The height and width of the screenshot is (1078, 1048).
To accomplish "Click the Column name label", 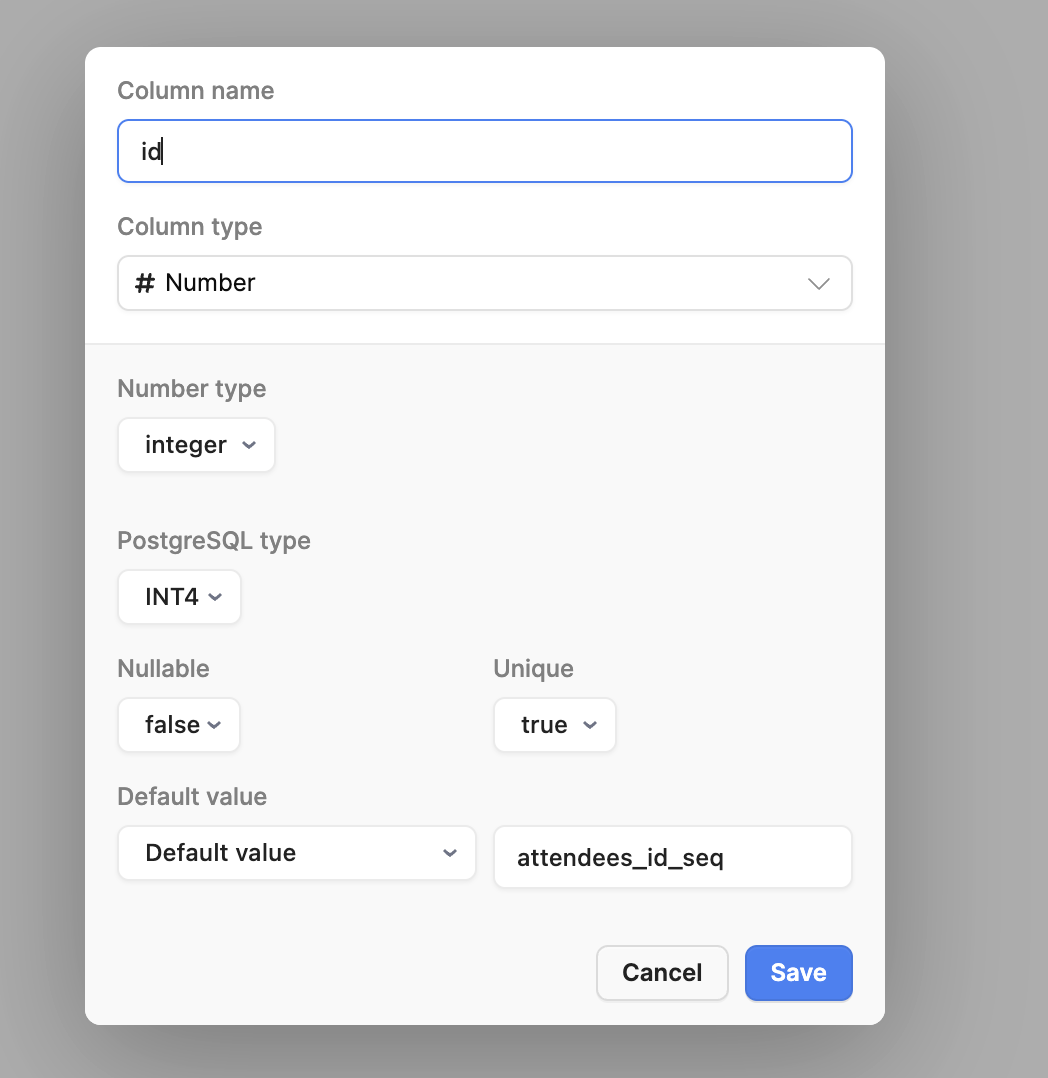I will pos(195,91).
